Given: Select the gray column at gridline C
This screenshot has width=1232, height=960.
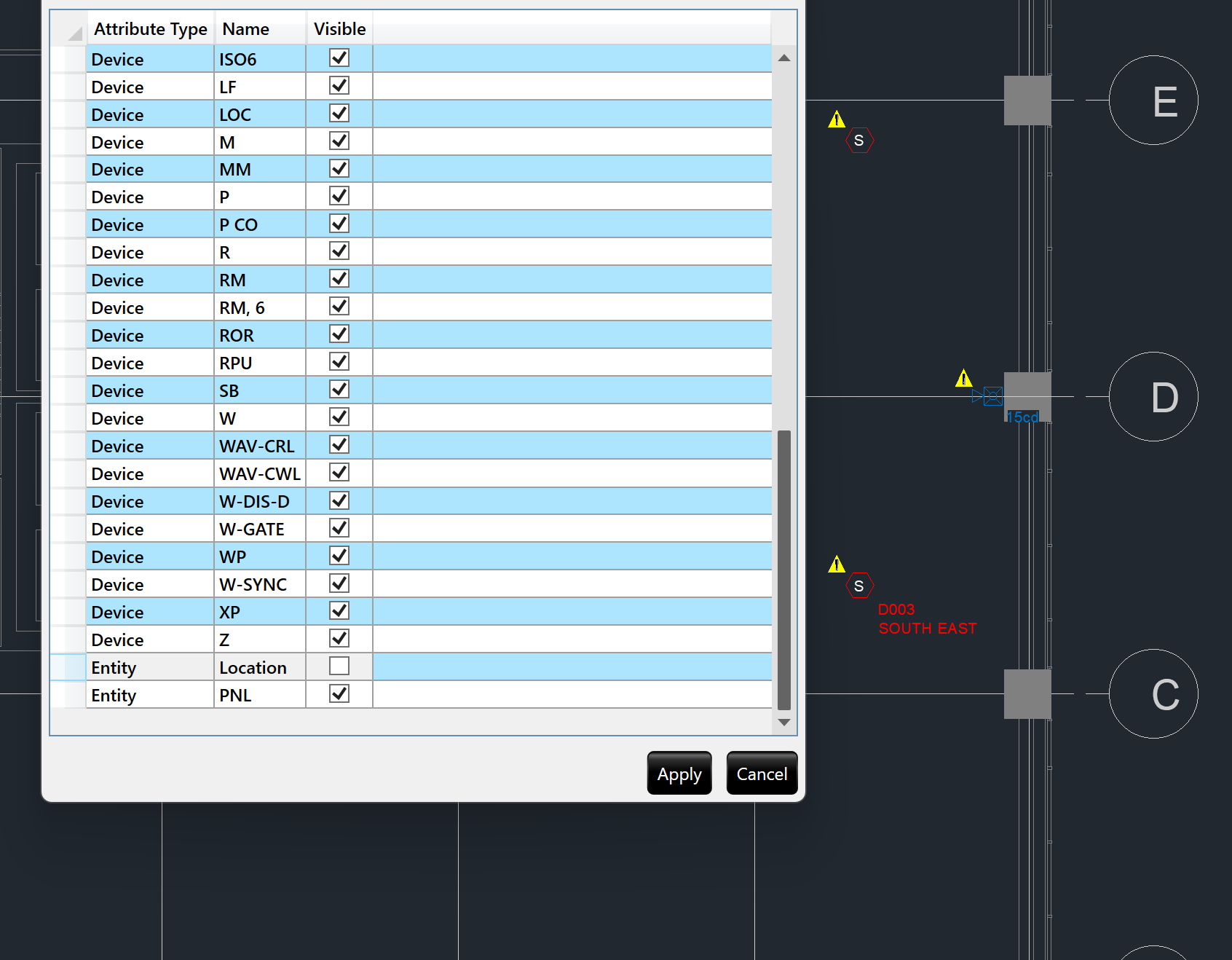Looking at the screenshot, I should point(1027,694).
